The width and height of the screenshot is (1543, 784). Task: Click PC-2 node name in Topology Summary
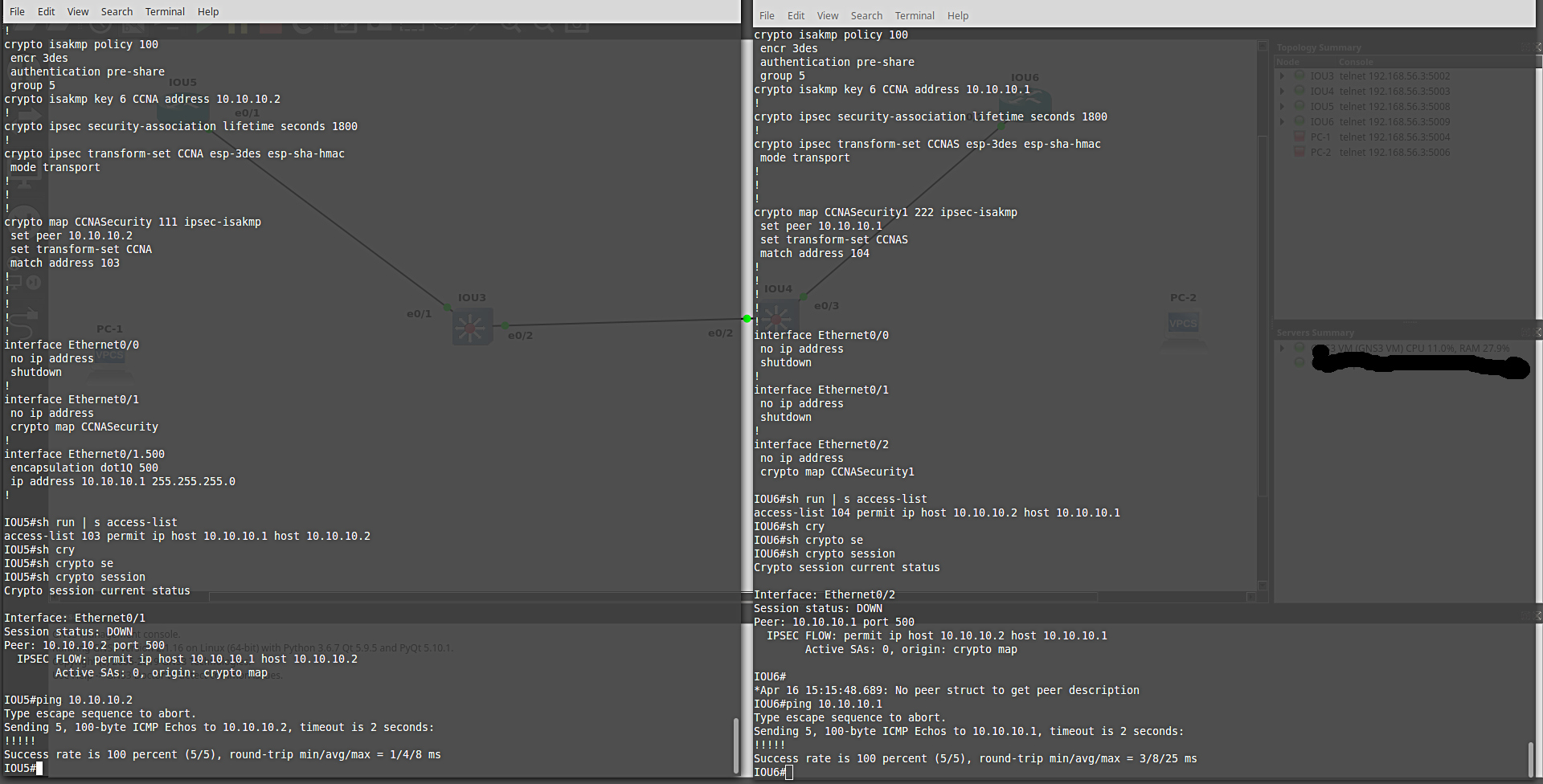point(1320,153)
